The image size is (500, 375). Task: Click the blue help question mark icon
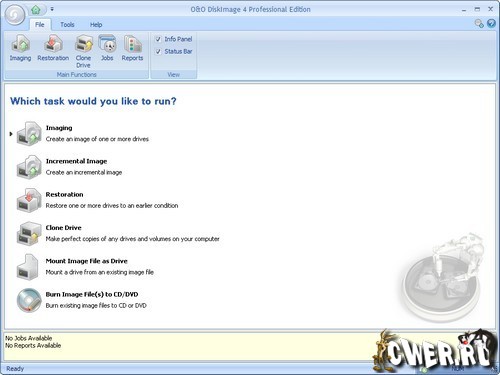491,23
